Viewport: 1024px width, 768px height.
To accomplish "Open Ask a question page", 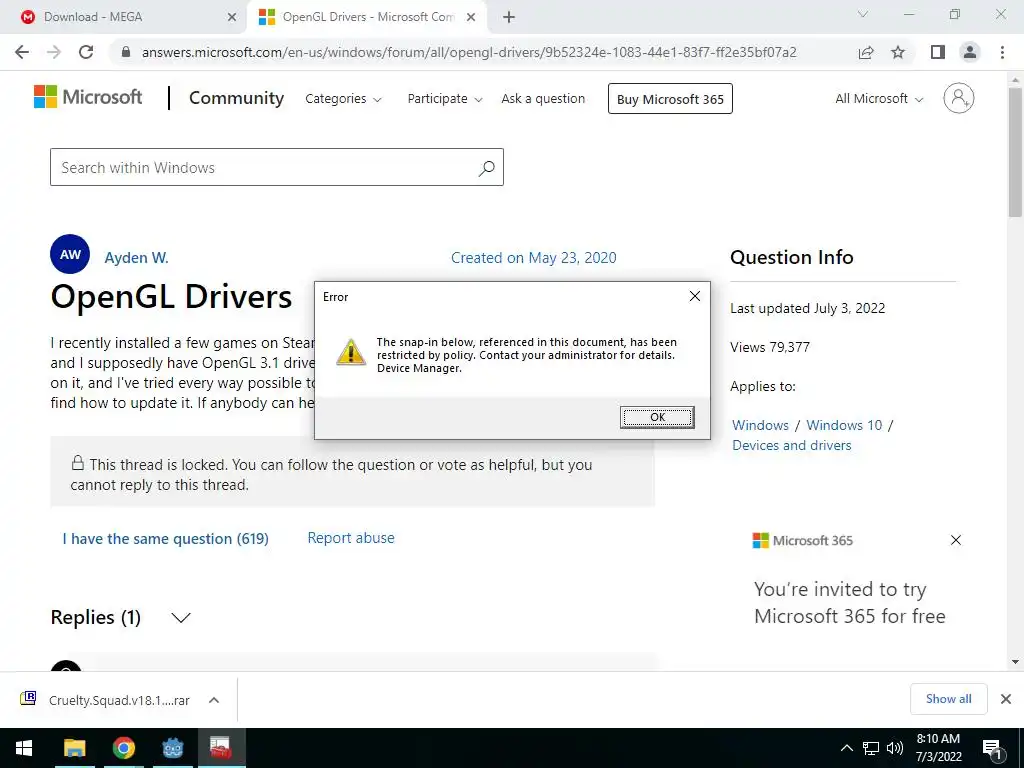I will tap(543, 99).
